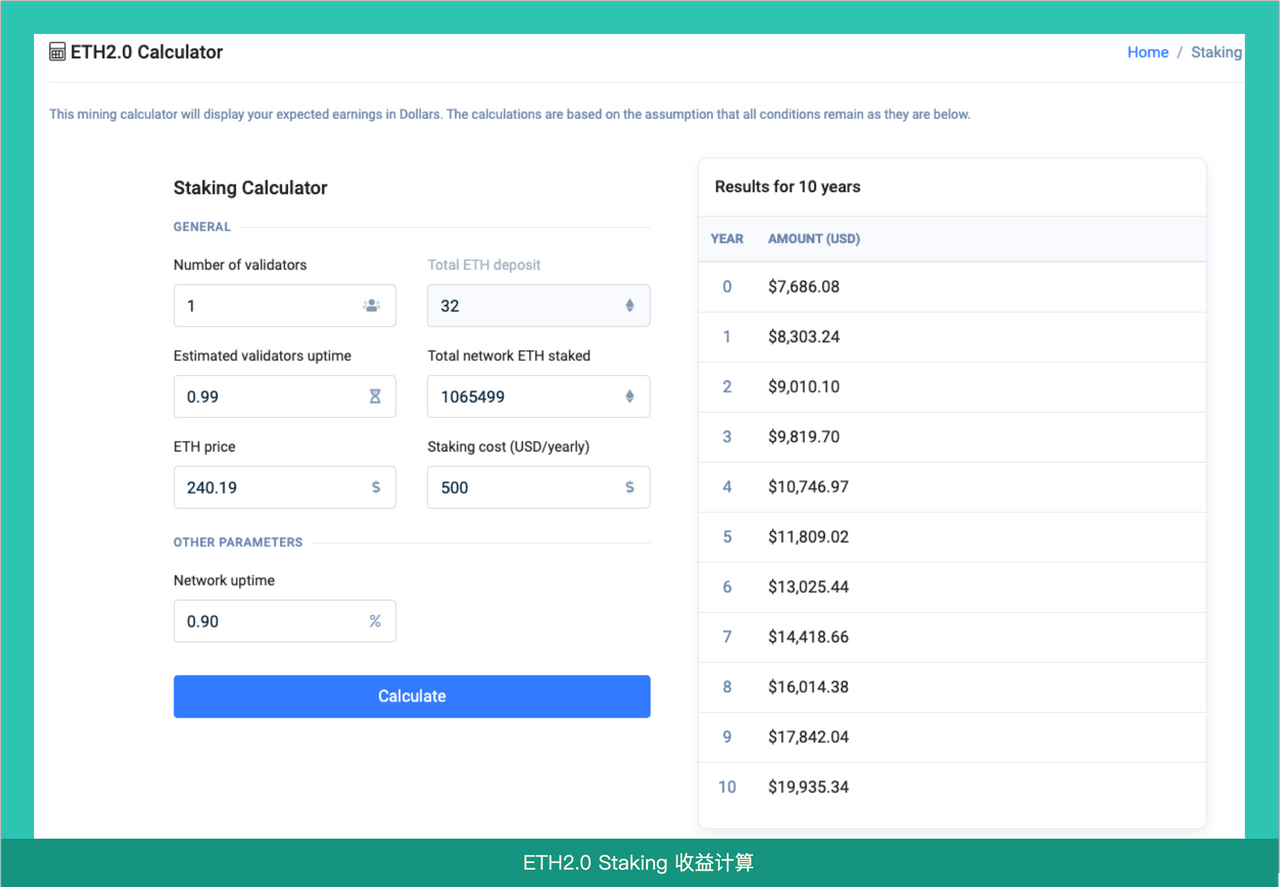Edit the ETH price value 240.19

(x=285, y=488)
